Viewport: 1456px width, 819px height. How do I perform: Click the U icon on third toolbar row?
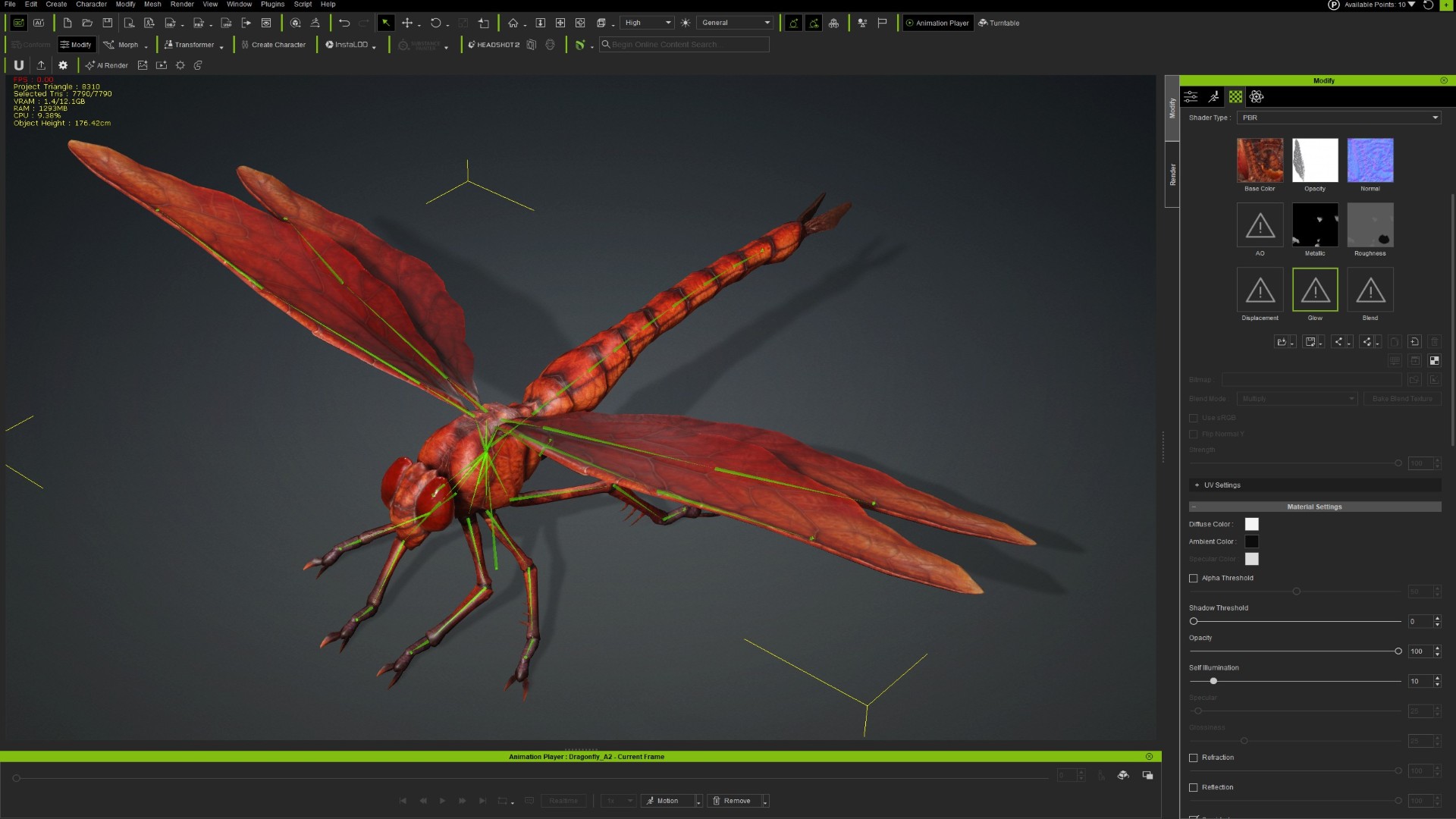(19, 65)
